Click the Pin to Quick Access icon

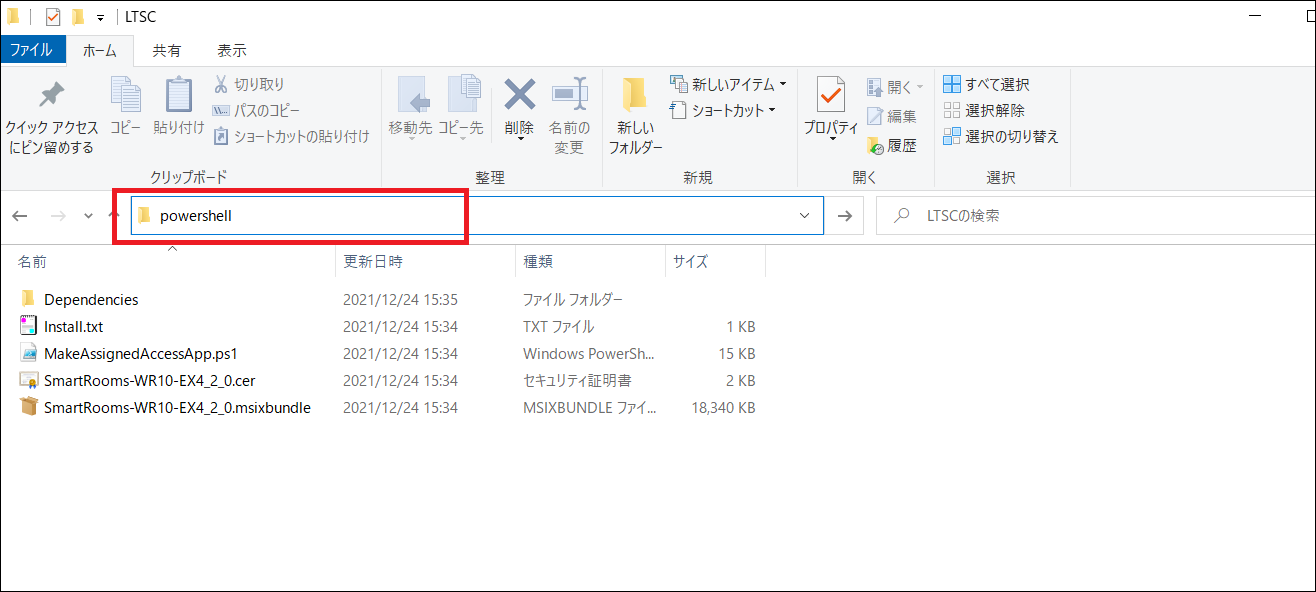51,97
